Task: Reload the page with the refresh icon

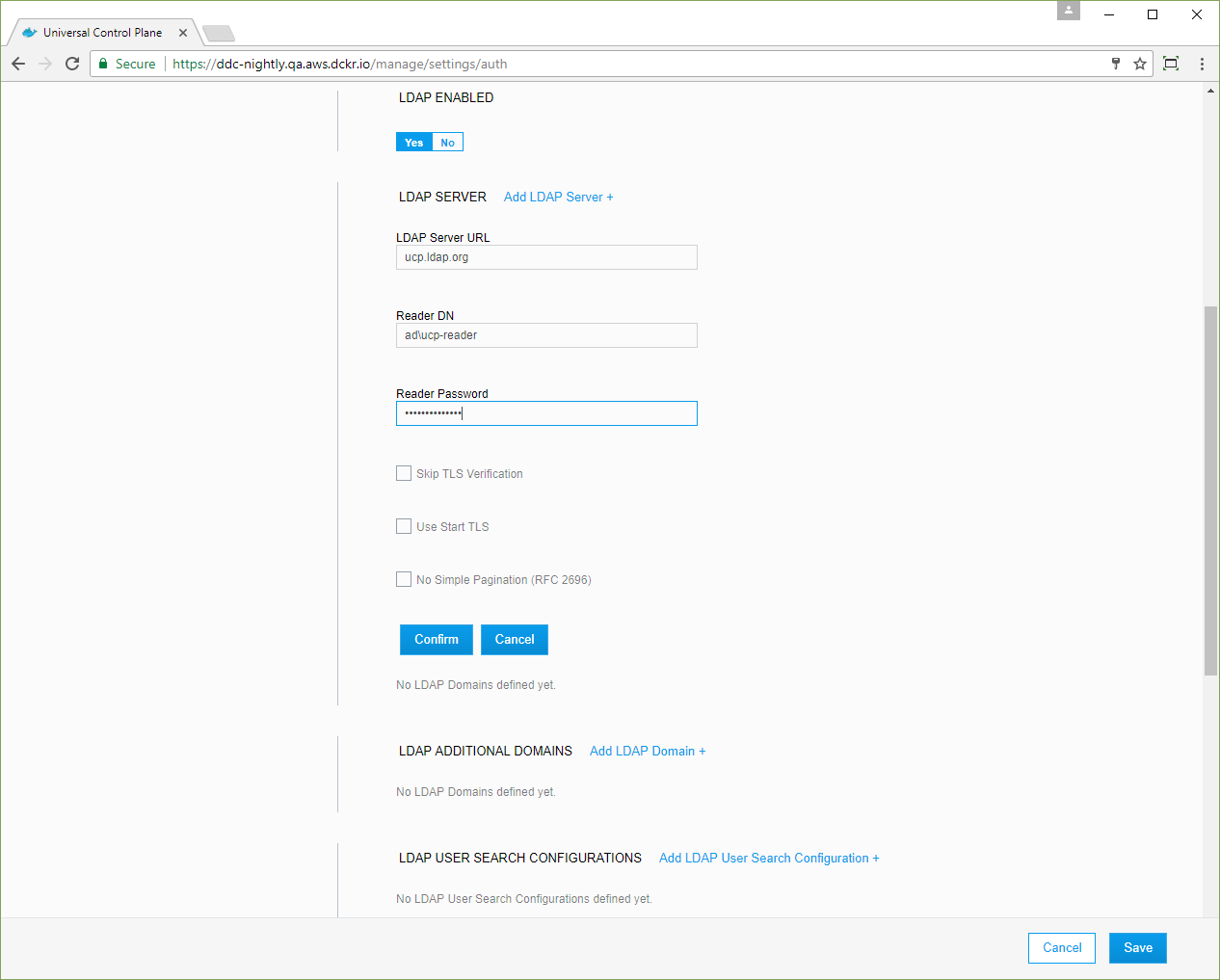Action: pyautogui.click(x=72, y=64)
